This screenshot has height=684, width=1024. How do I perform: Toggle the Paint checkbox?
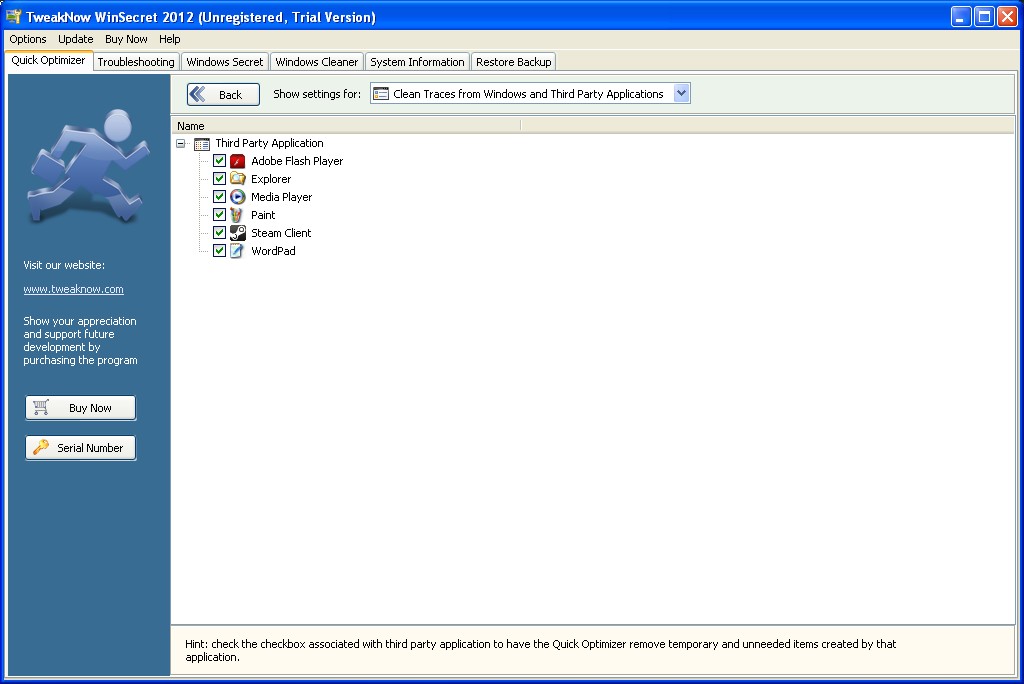pyautogui.click(x=219, y=214)
